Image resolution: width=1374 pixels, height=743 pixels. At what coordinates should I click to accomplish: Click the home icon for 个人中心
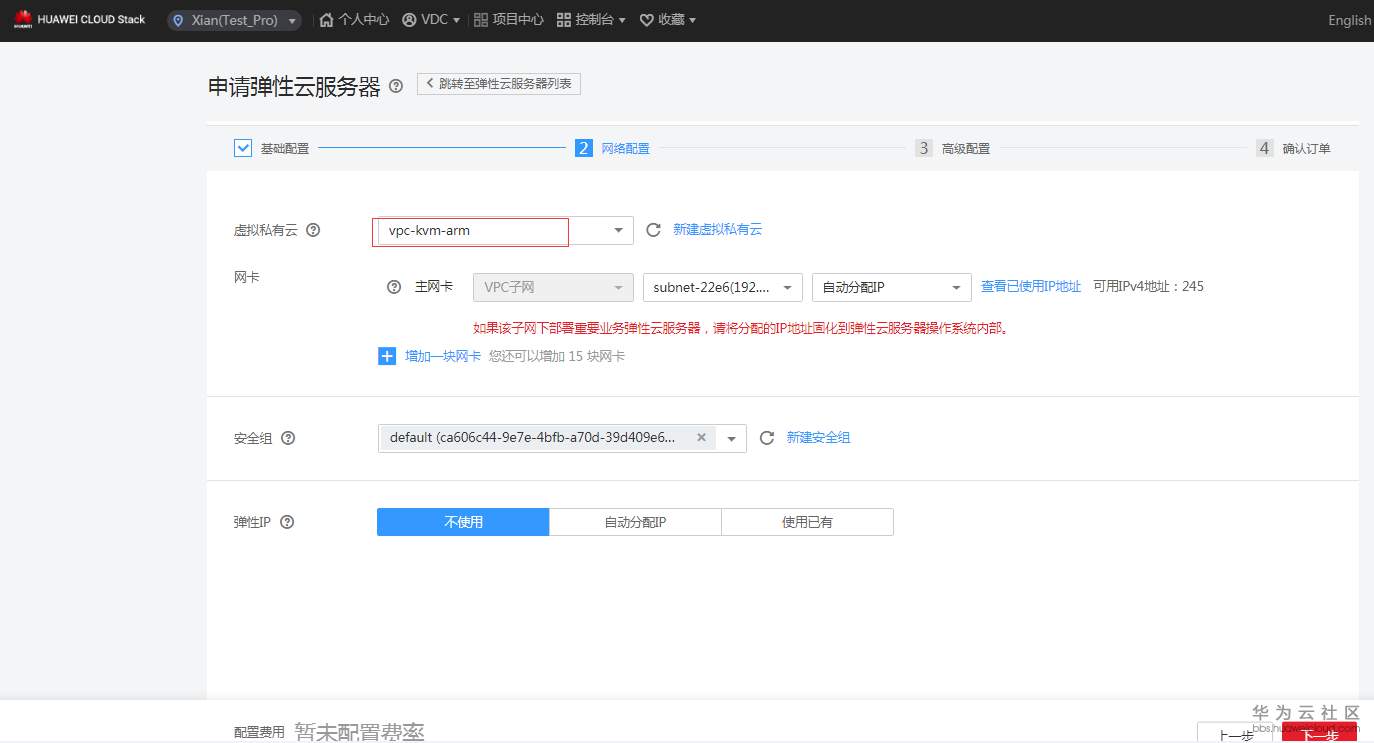326,20
